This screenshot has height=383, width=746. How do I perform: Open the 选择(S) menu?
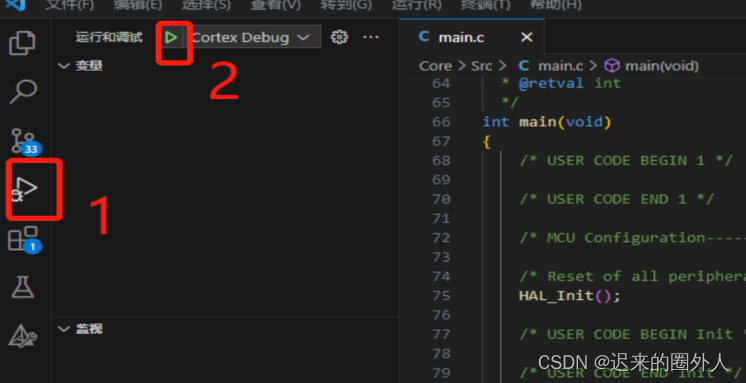[206, 5]
